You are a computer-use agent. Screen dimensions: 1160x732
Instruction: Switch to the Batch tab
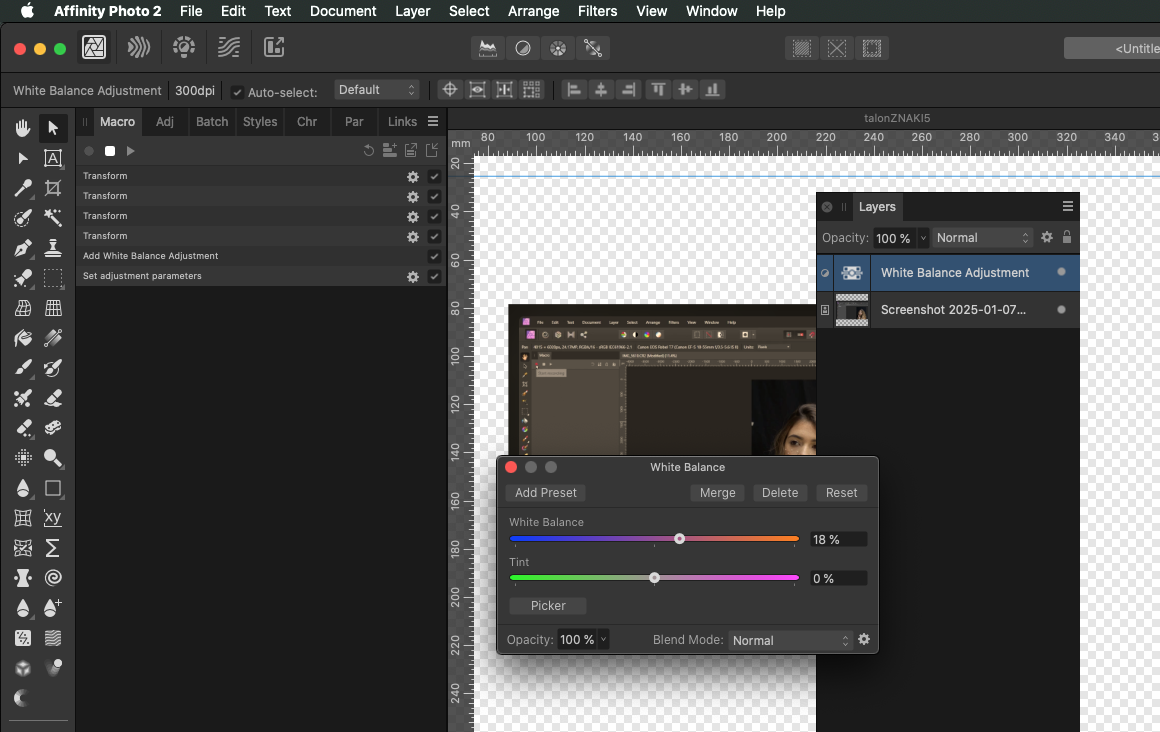[212, 121]
